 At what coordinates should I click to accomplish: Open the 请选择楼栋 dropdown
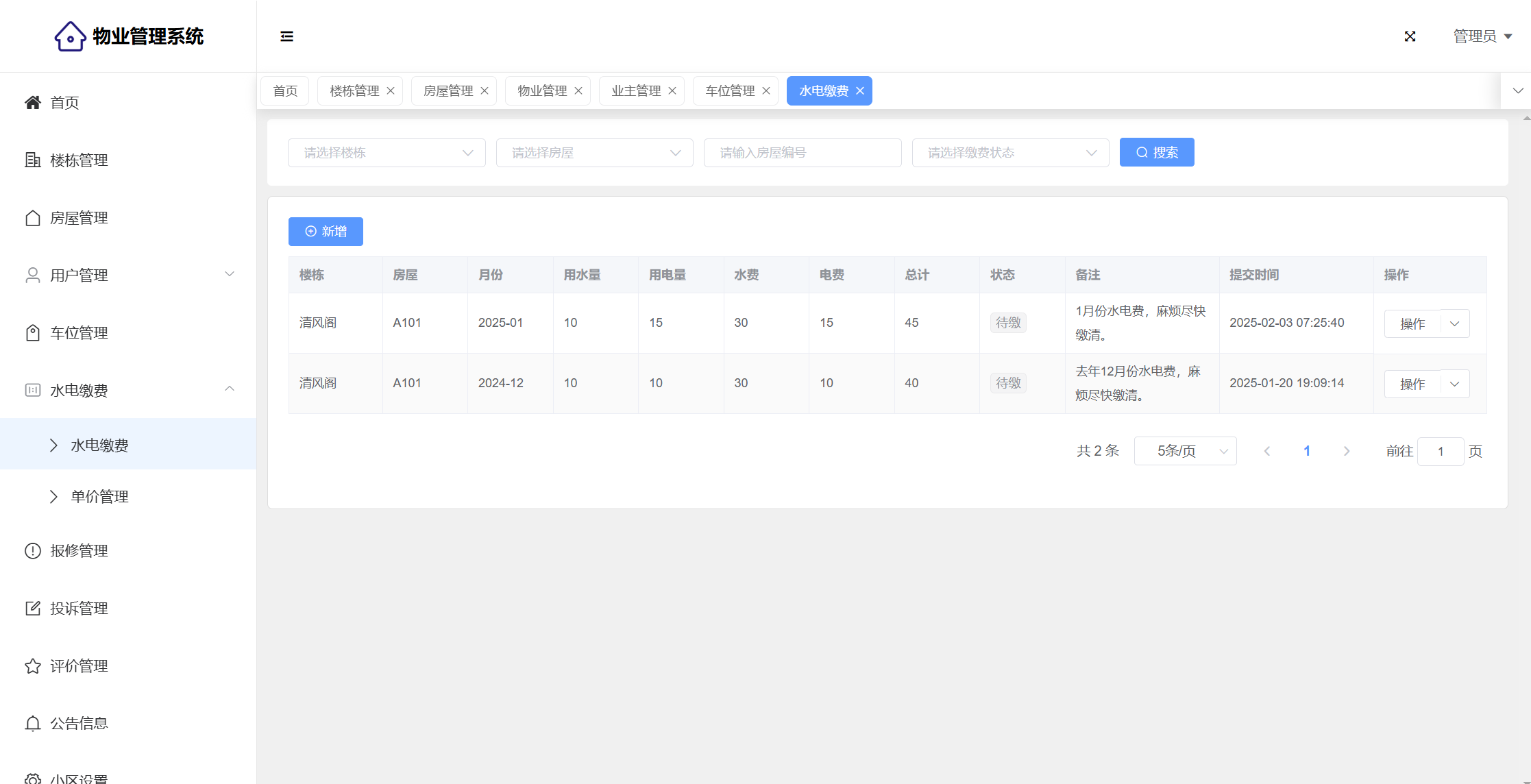pos(387,153)
